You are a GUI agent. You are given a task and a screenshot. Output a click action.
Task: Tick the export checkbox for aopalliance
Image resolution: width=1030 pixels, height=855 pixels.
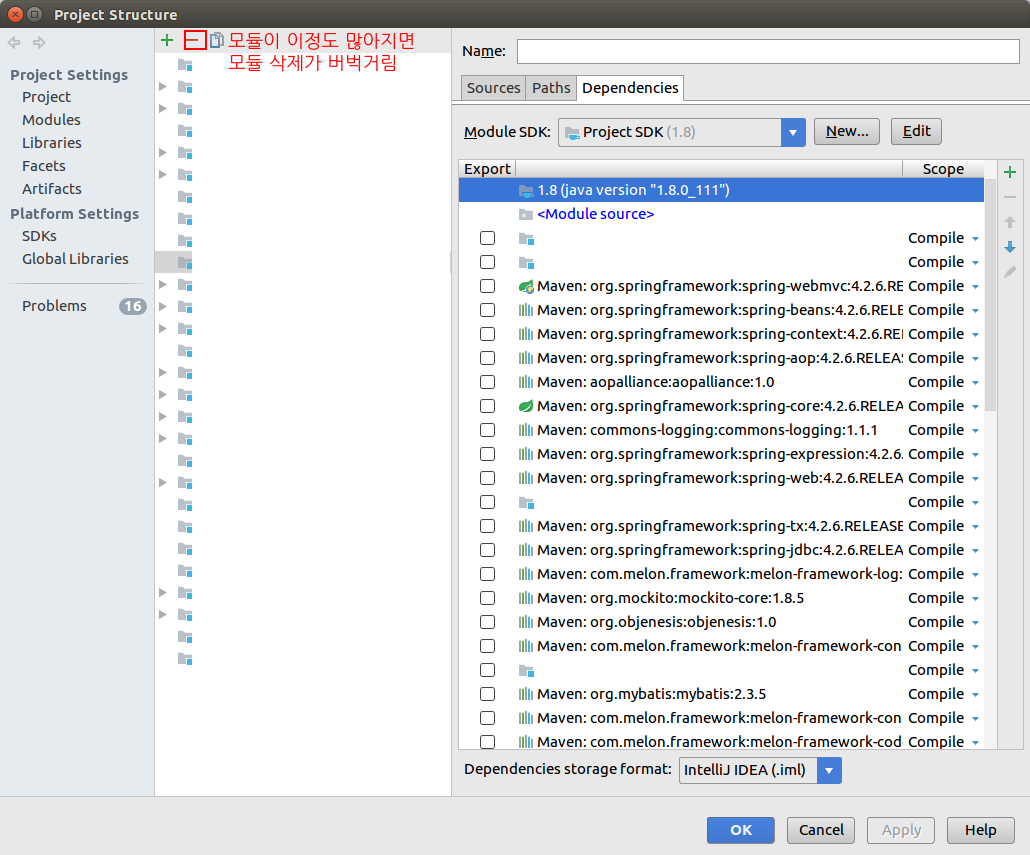click(487, 382)
